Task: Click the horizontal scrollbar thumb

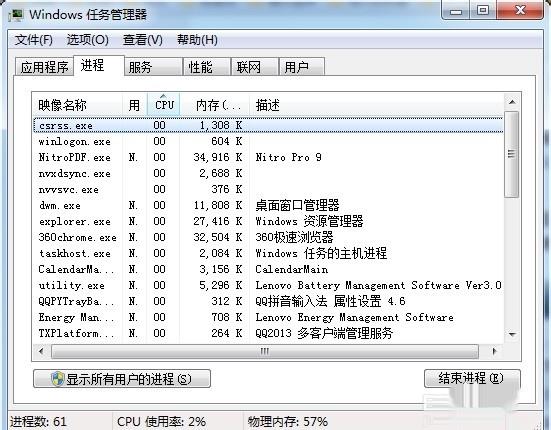Action: click(265, 351)
